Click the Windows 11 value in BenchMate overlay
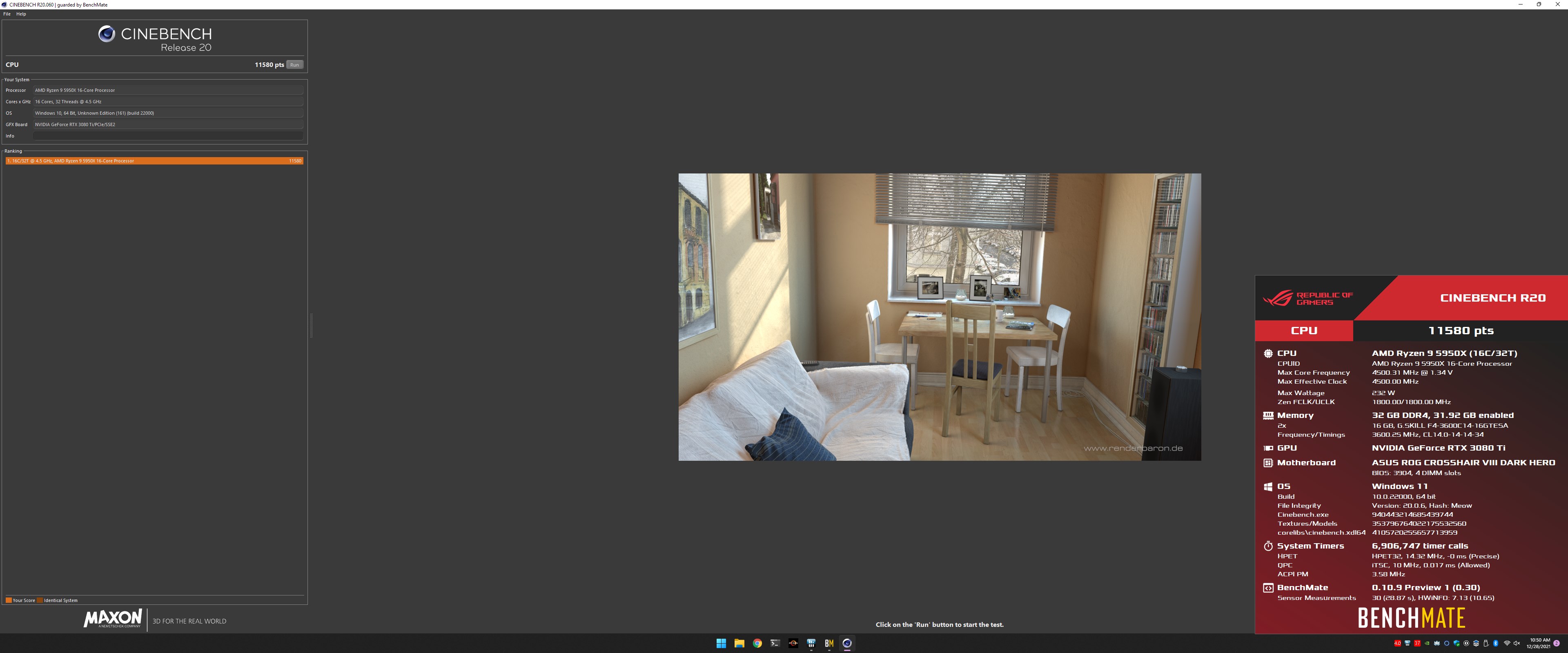 pyautogui.click(x=1399, y=486)
